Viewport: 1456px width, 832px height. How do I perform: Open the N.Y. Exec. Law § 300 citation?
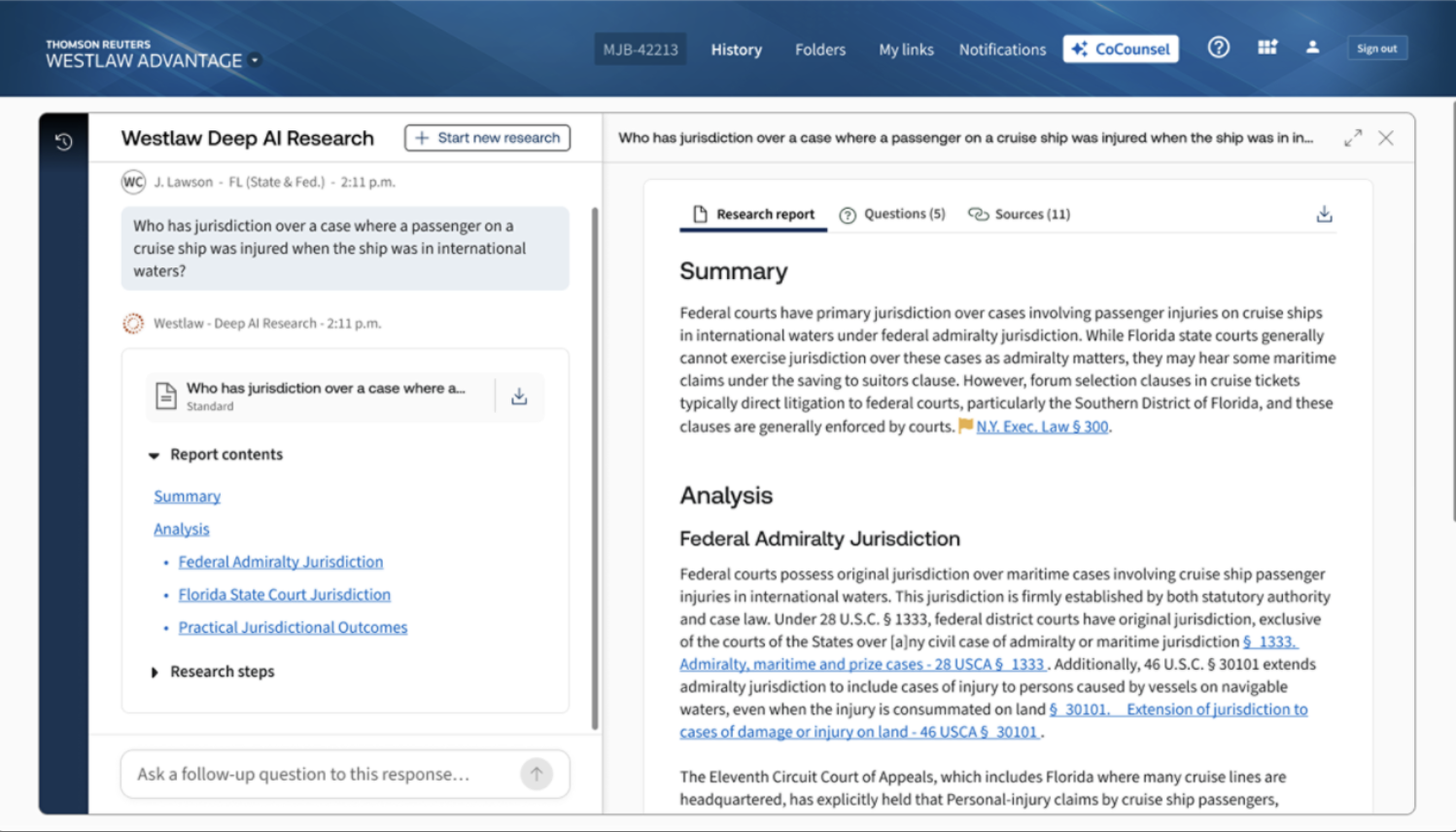(1042, 427)
